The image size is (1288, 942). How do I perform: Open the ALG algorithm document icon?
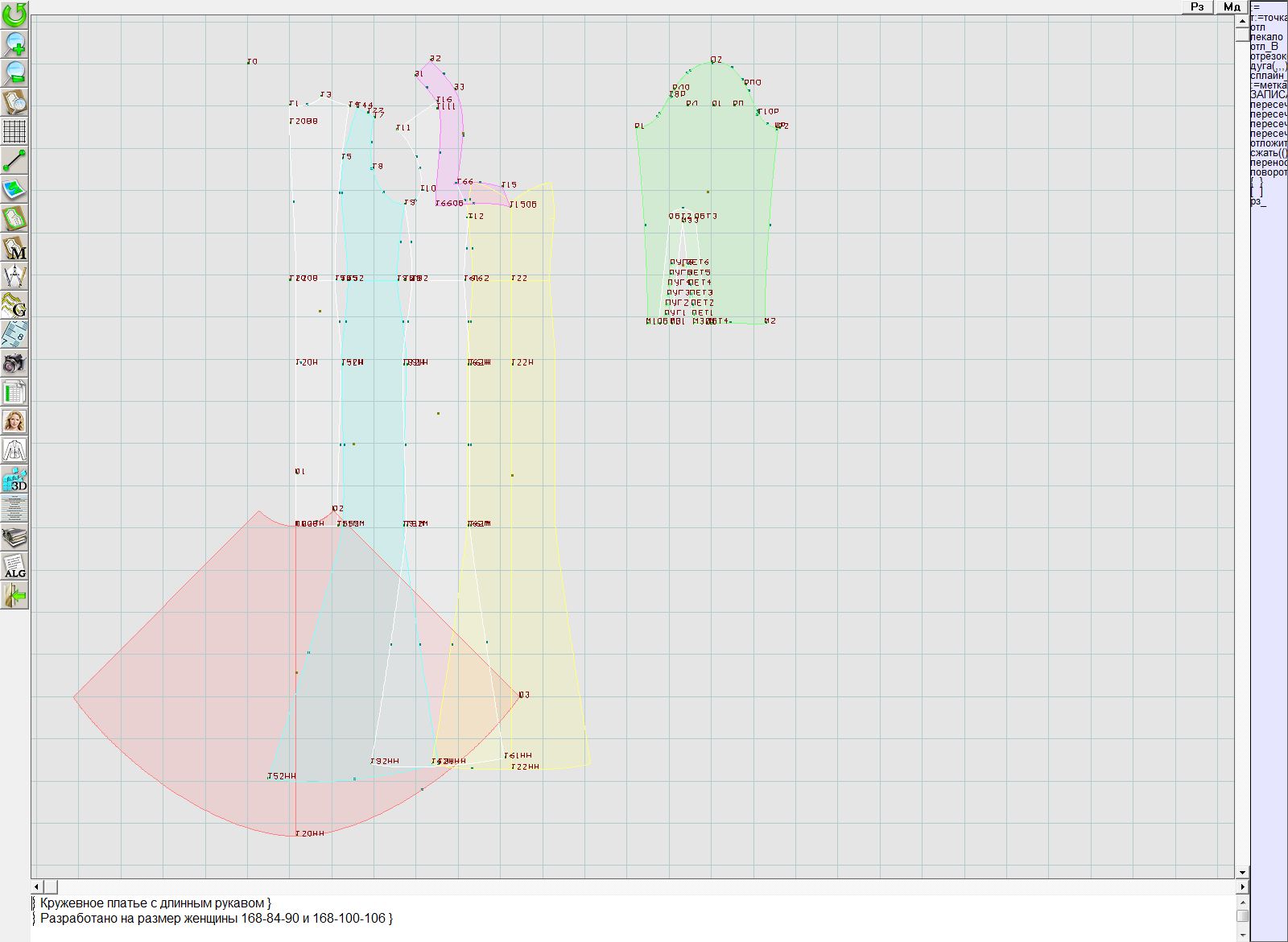[x=14, y=566]
